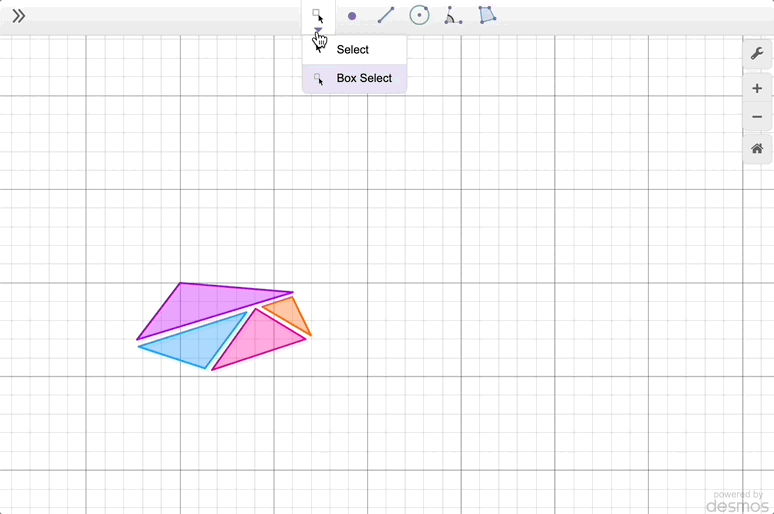Zoom out with the minus button
The height and width of the screenshot is (514, 774).
(x=757, y=117)
